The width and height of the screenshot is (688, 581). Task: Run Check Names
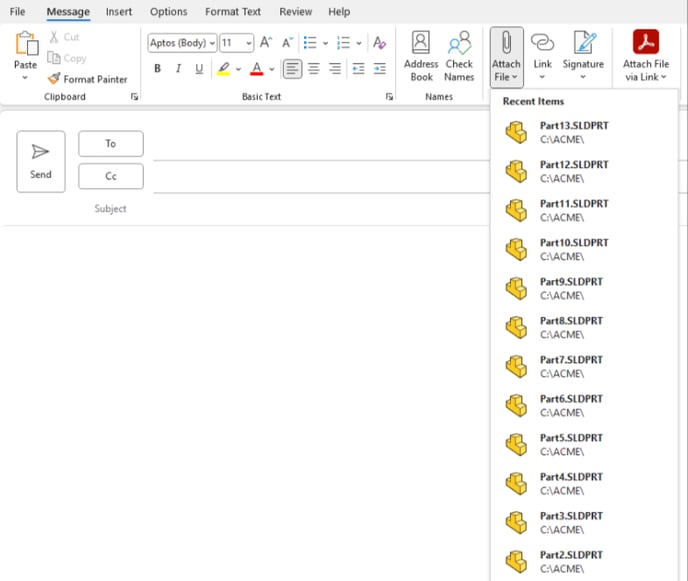(x=459, y=56)
